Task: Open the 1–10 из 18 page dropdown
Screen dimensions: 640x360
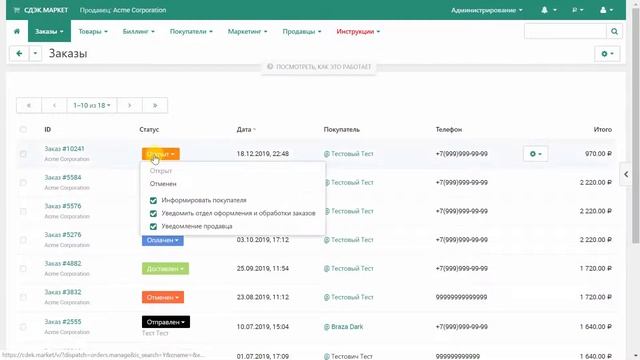Action: pos(92,105)
